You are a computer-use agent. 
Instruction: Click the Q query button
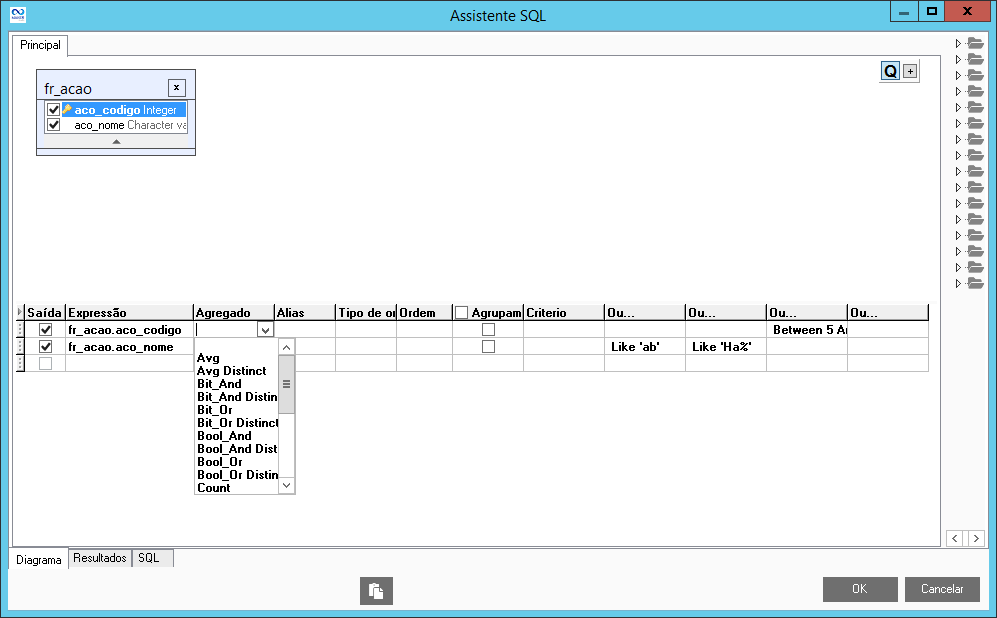889,71
